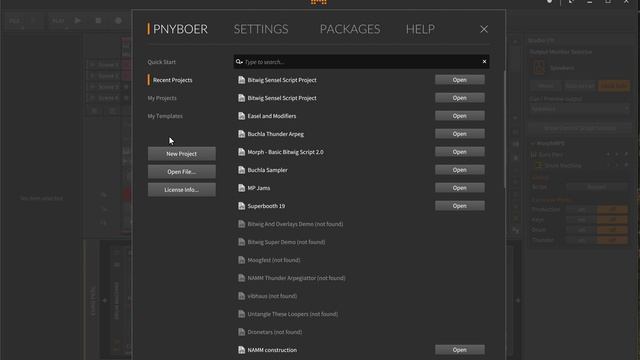
Task: Open Morph - Basic Bitwig Script 2.0
Action: tap(460, 152)
